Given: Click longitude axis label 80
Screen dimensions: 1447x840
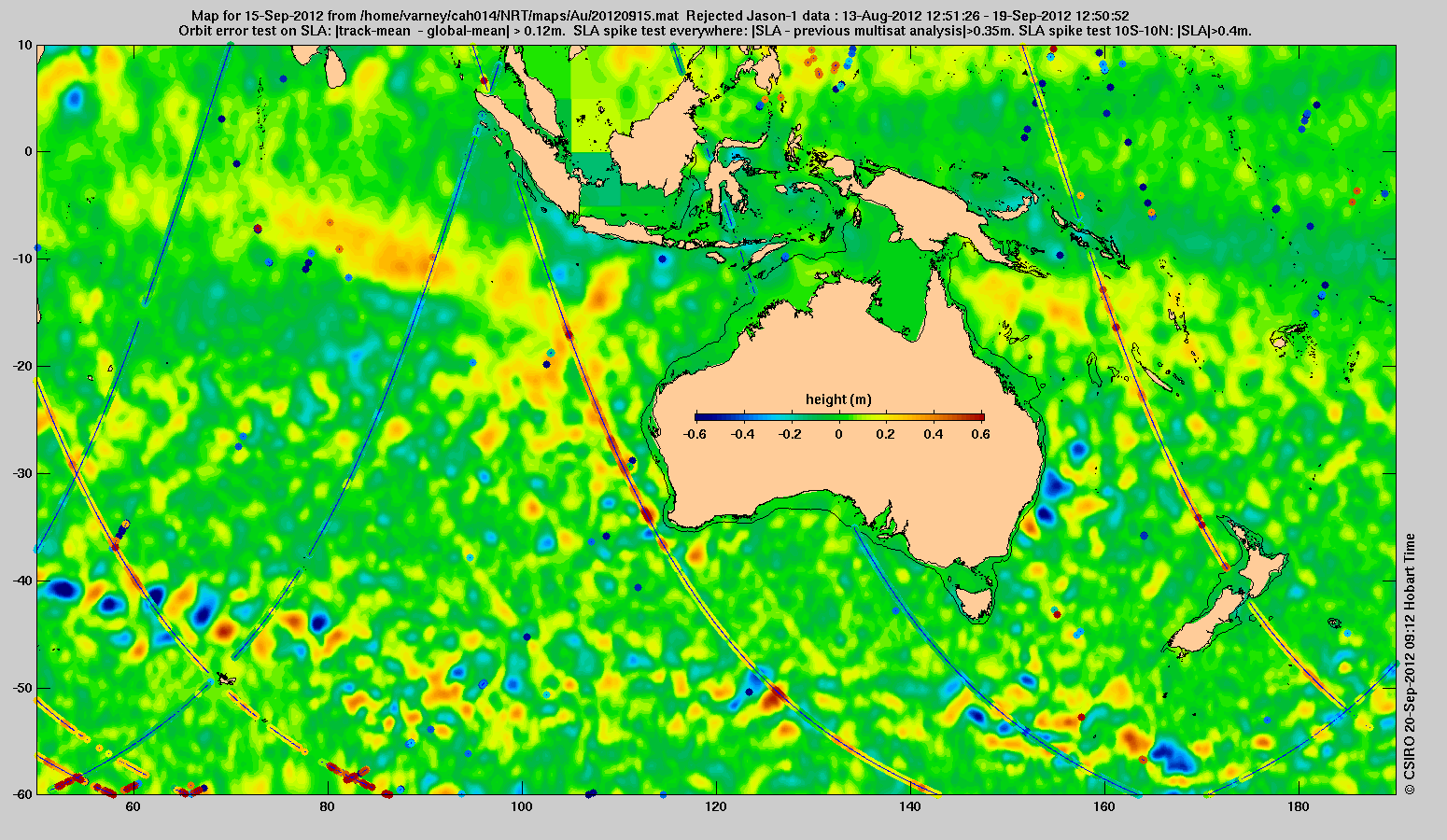Looking at the screenshot, I should pos(327,806).
